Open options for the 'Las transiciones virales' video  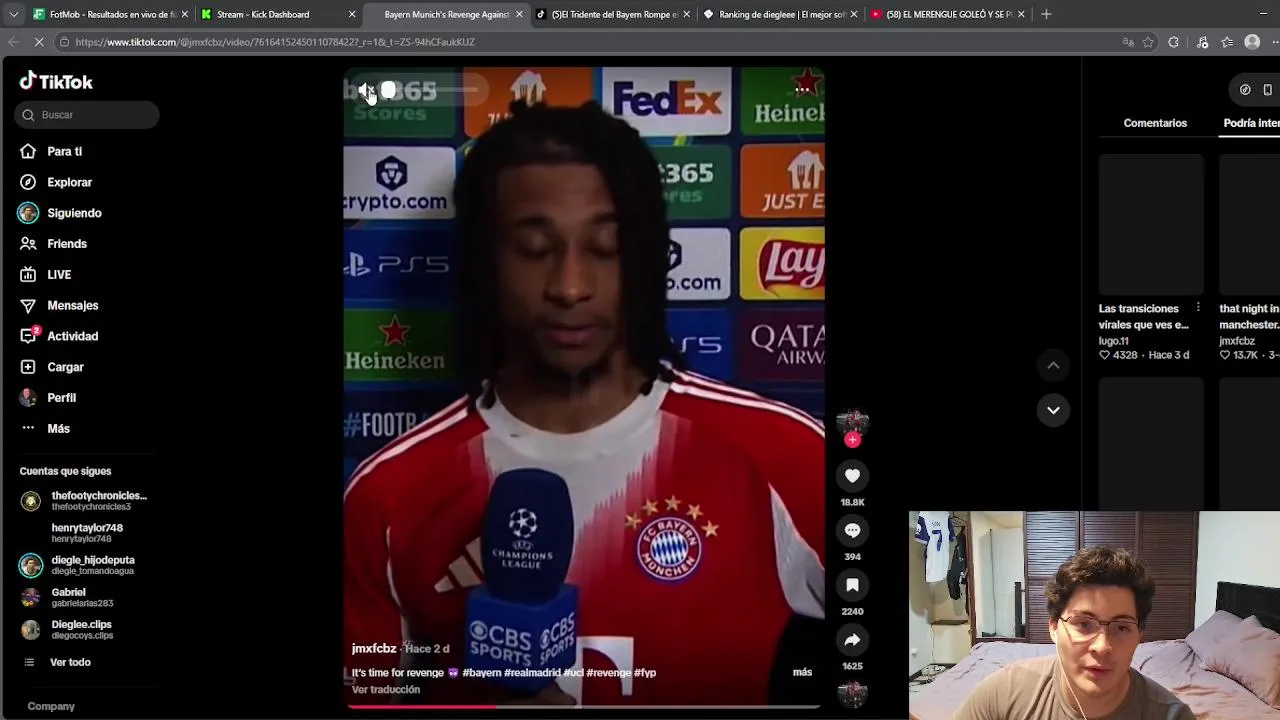point(1198,308)
